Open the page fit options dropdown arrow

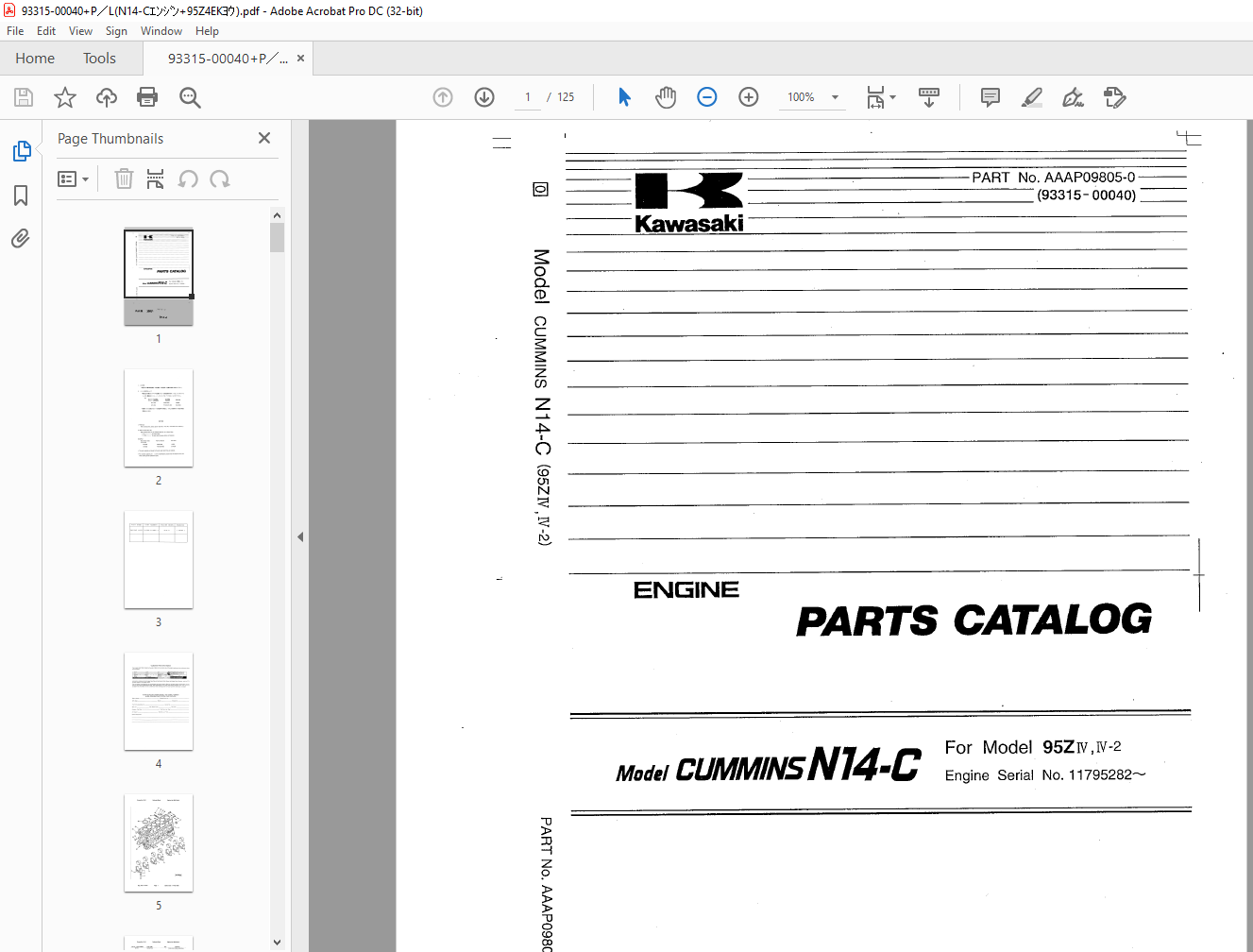tap(893, 97)
